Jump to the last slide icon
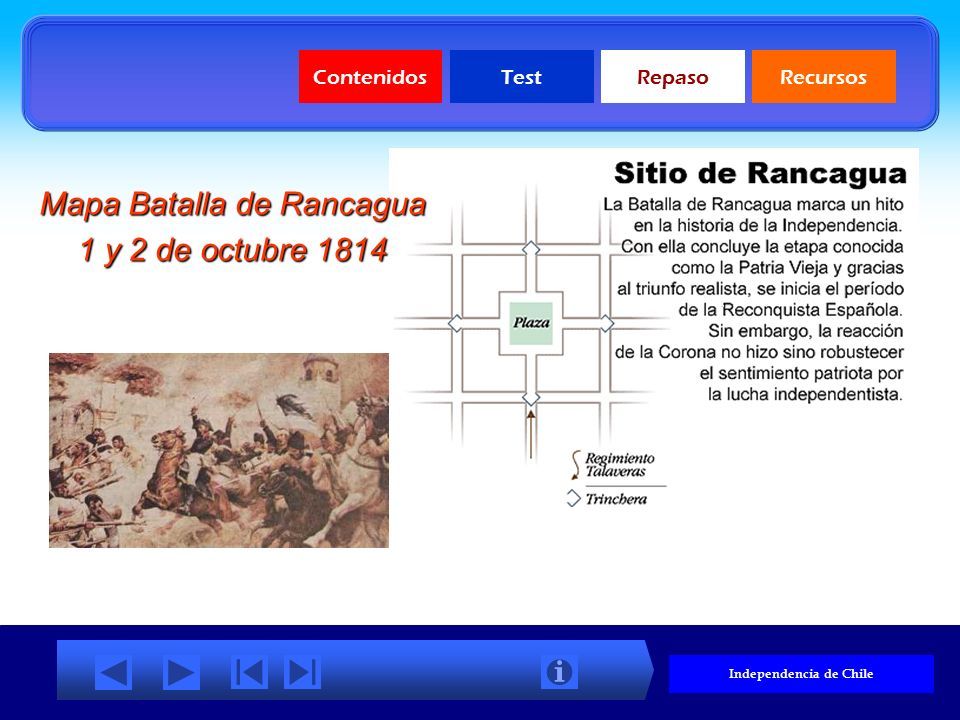 pos(302,672)
